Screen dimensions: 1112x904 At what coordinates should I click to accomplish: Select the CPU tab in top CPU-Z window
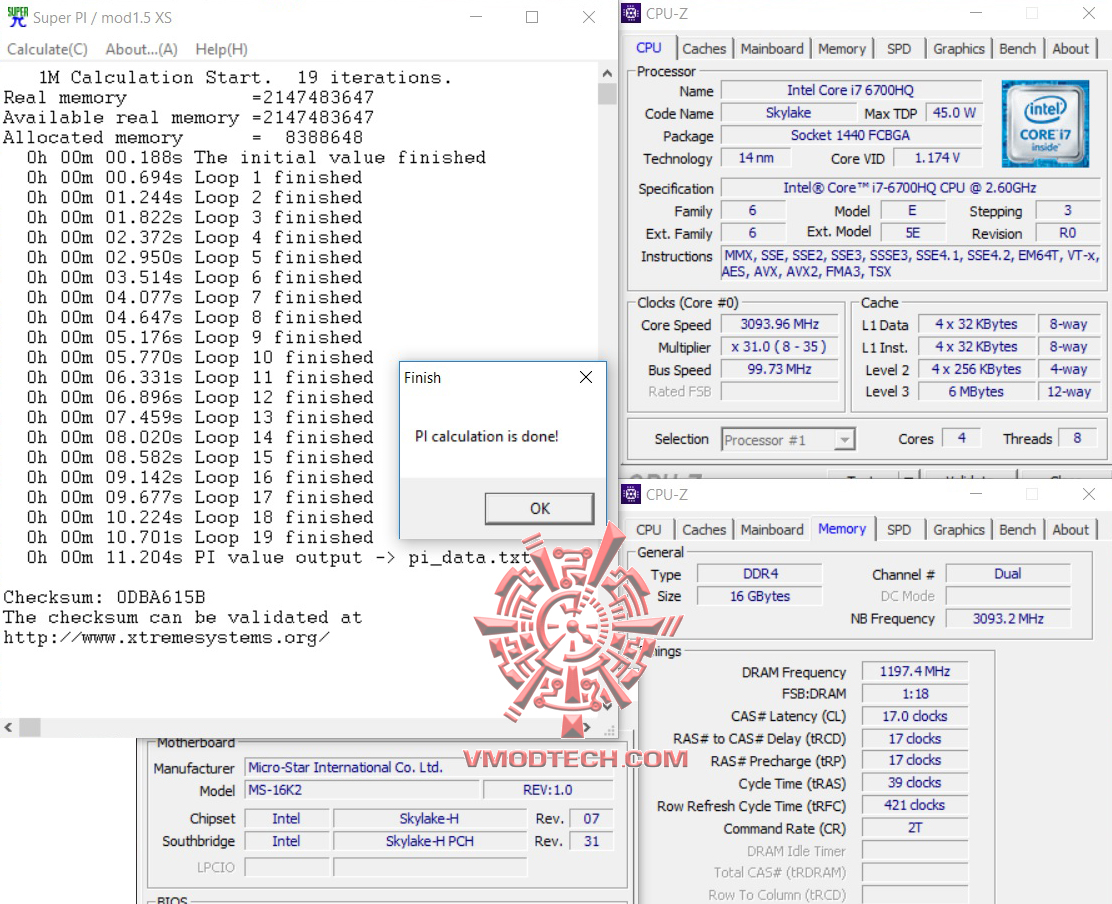tap(649, 48)
